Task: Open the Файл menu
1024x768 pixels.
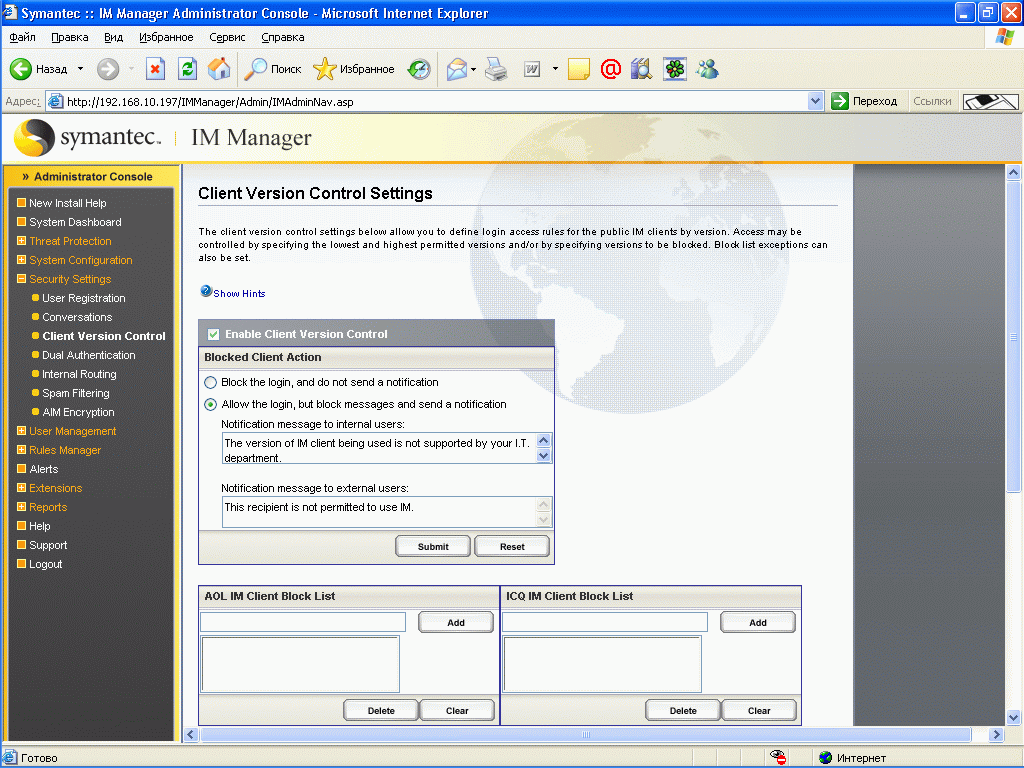Action: [x=22, y=37]
